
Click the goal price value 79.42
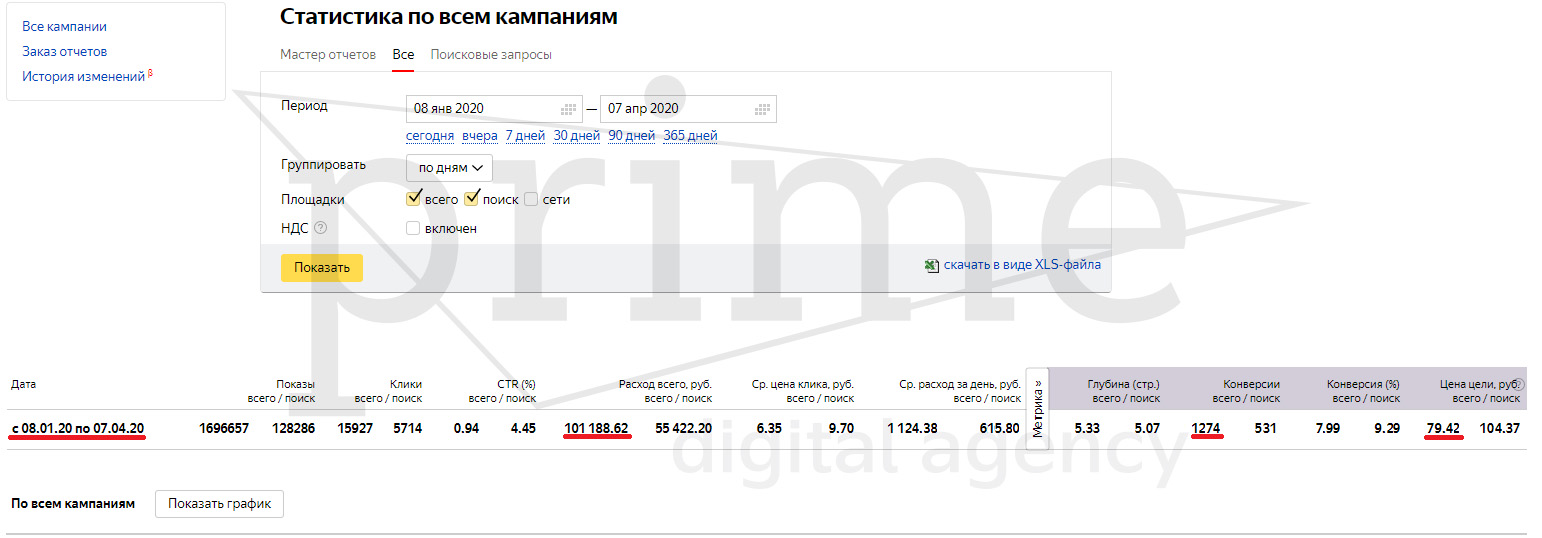[1445, 429]
